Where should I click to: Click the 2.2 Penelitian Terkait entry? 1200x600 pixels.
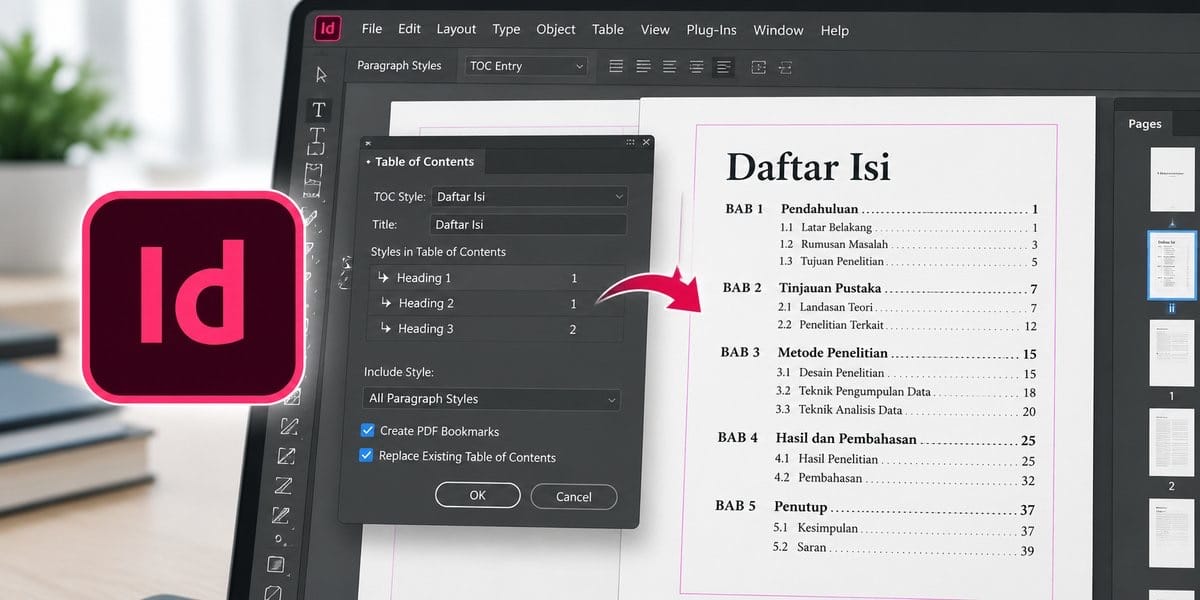(907, 326)
